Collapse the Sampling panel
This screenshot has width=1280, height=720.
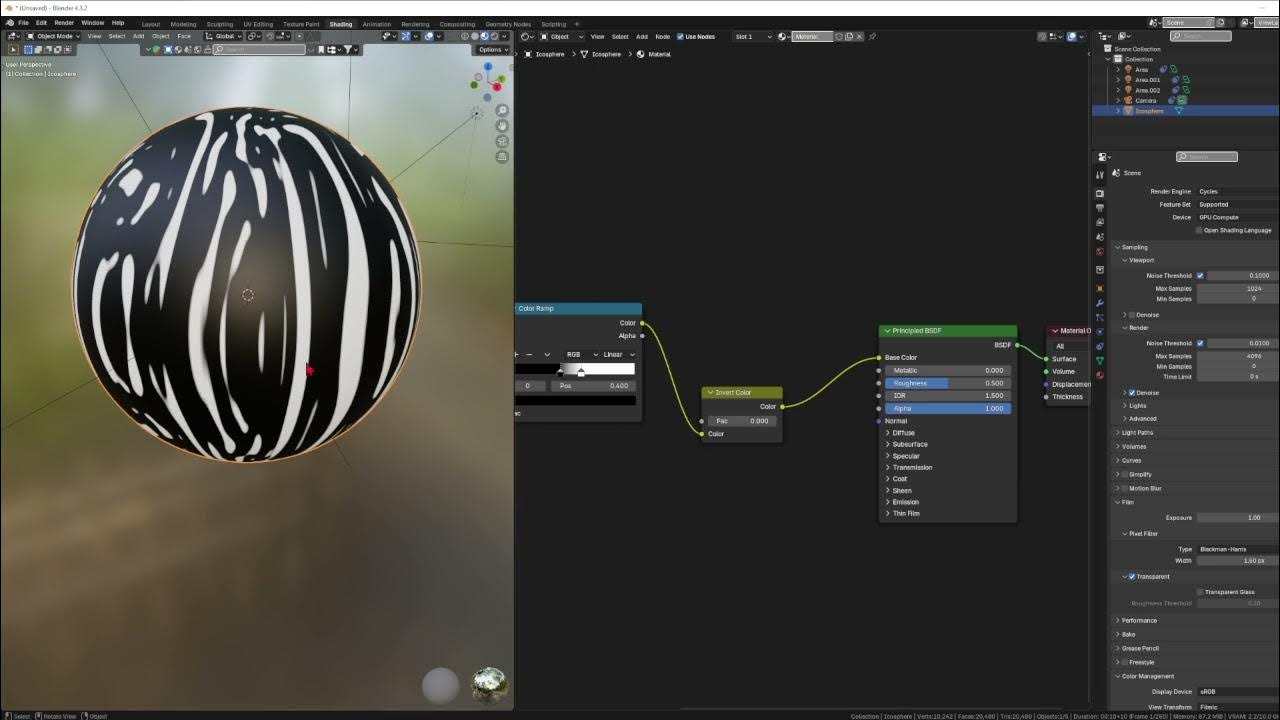[x=1133, y=247]
